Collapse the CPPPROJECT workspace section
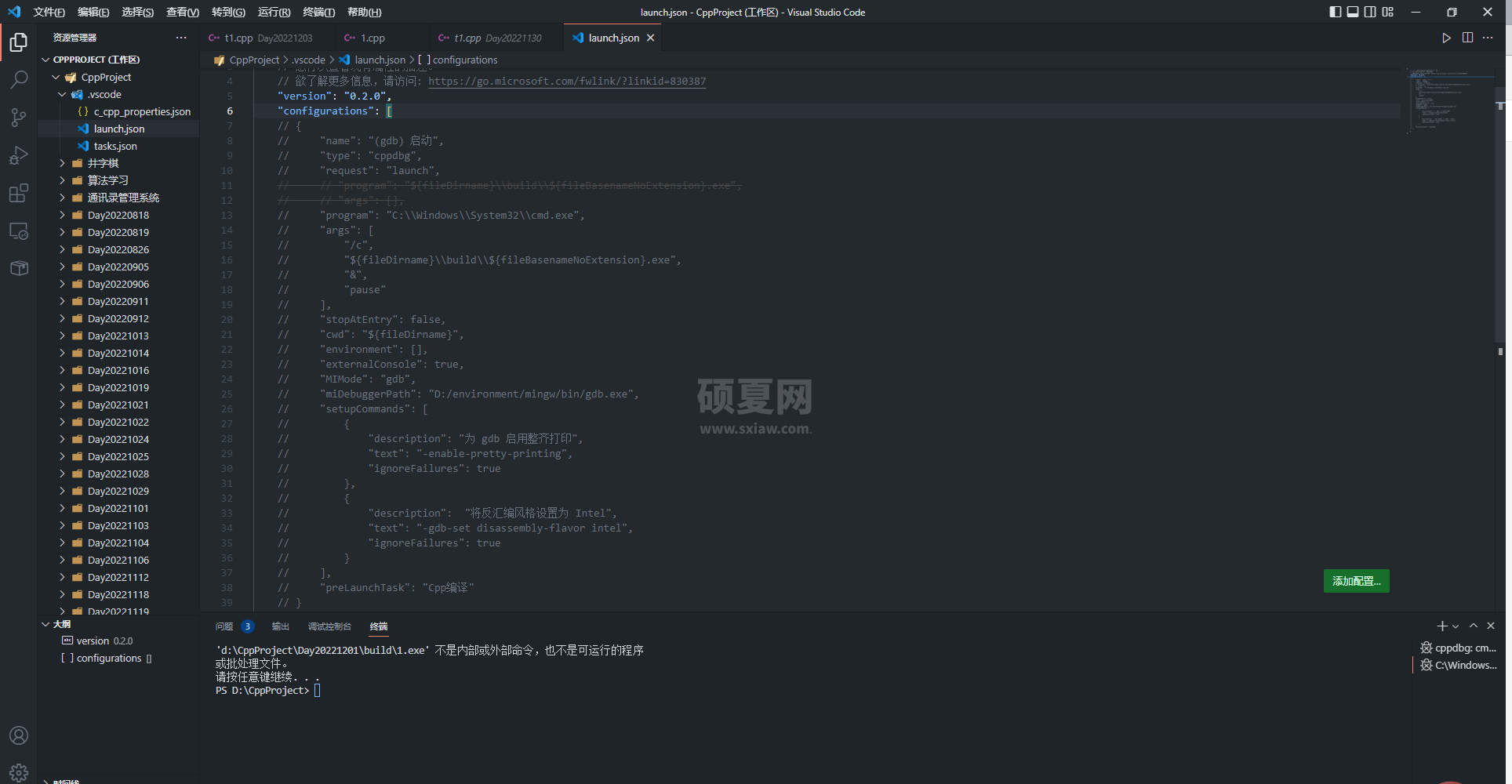Image resolution: width=1512 pixels, height=784 pixels. pyautogui.click(x=45, y=60)
